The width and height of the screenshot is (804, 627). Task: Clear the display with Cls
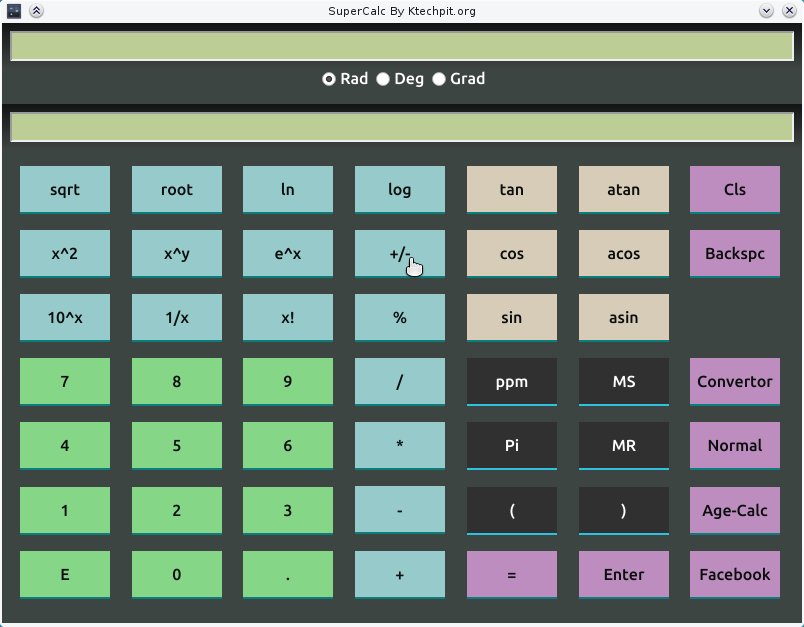[735, 189]
